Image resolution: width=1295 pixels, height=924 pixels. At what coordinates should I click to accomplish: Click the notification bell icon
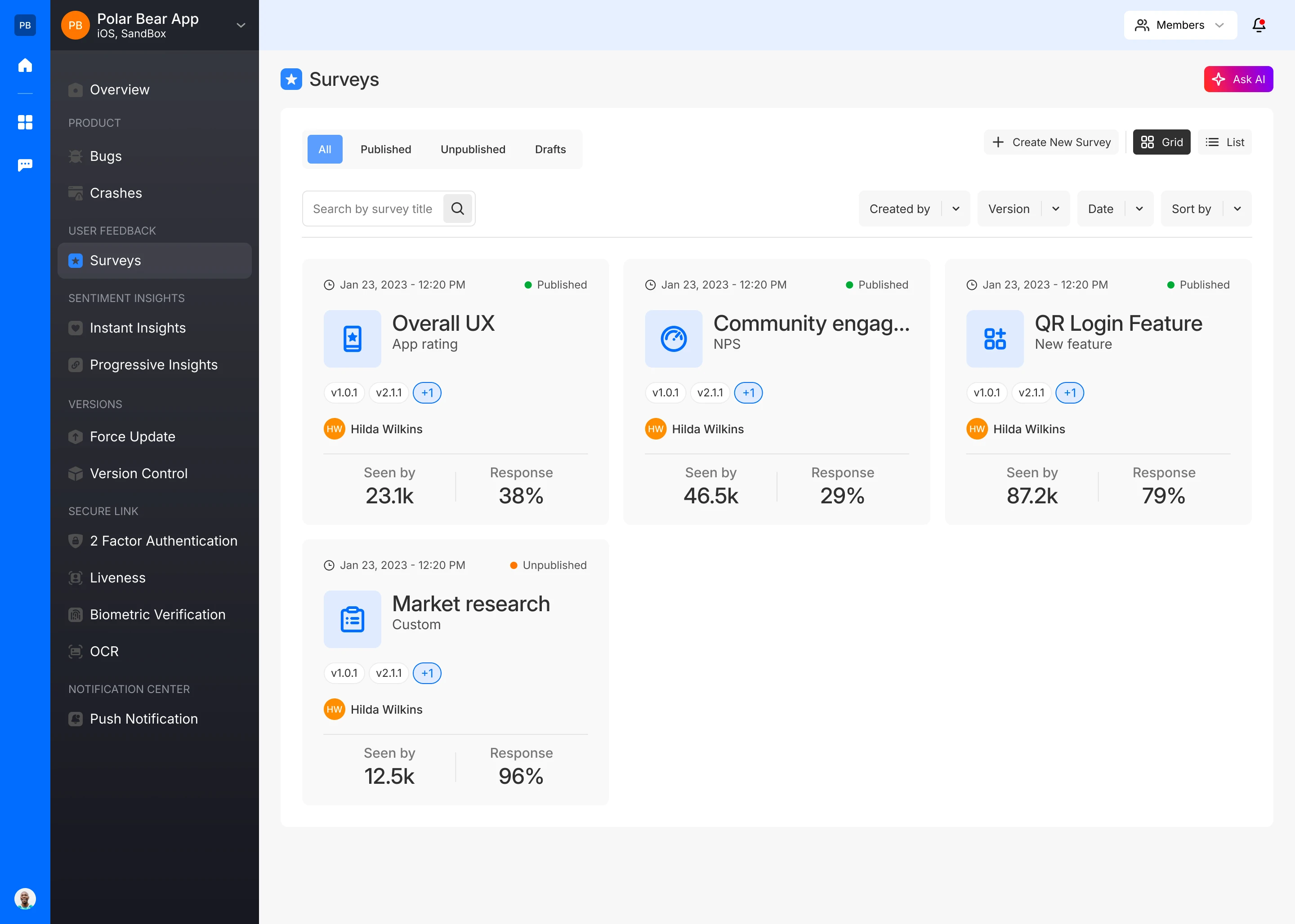tap(1259, 25)
